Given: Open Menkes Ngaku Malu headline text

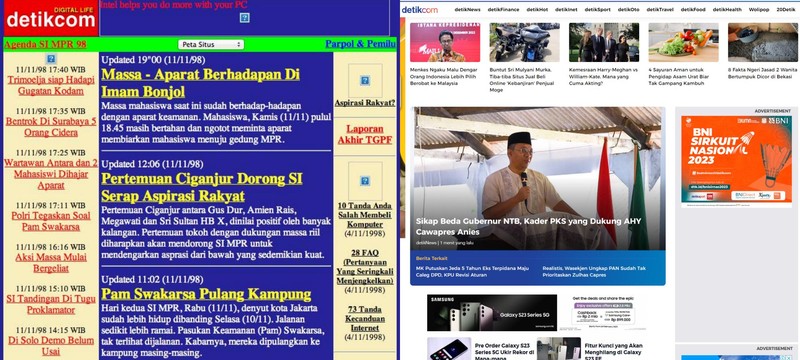Looking at the screenshot, I should point(444,76).
